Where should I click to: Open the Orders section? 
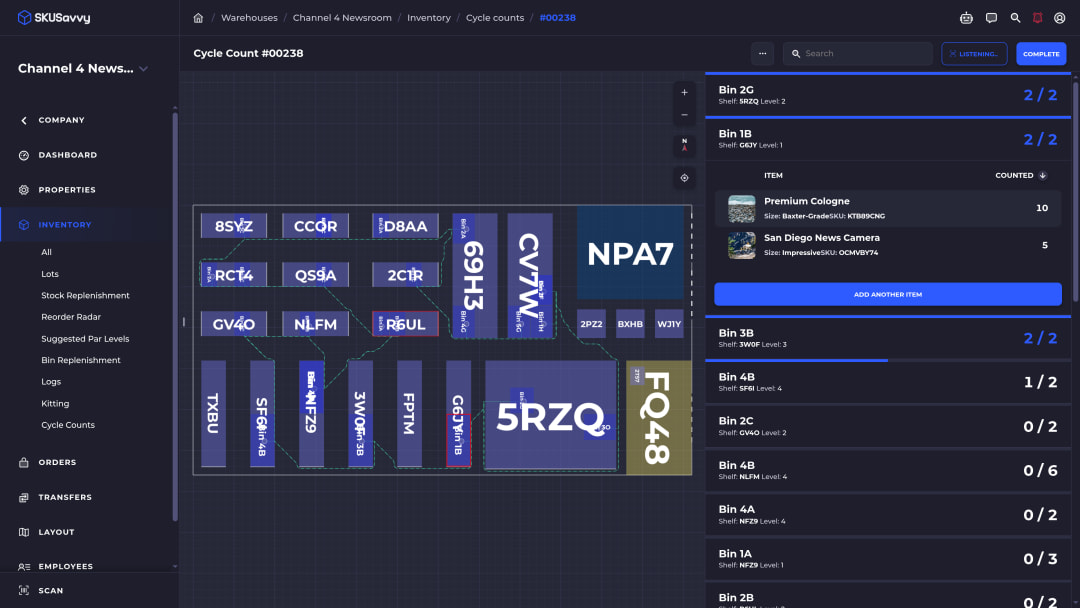point(57,463)
